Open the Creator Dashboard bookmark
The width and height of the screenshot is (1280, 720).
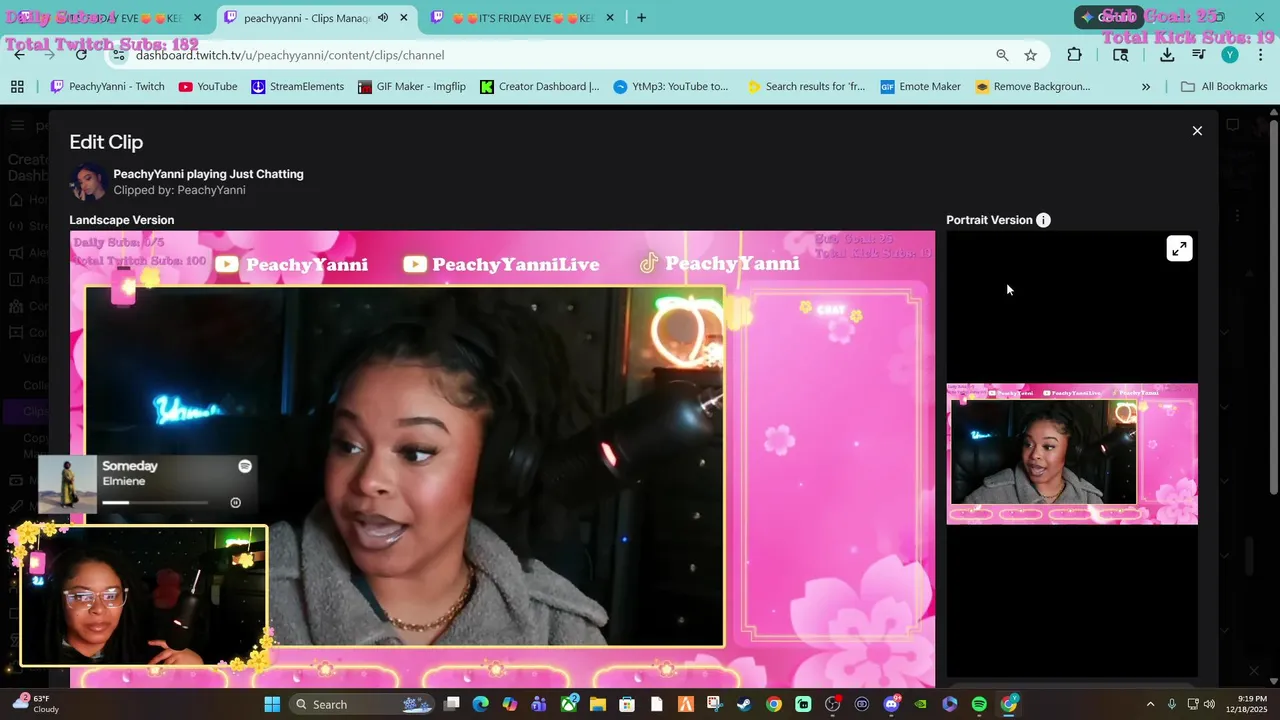click(x=540, y=87)
